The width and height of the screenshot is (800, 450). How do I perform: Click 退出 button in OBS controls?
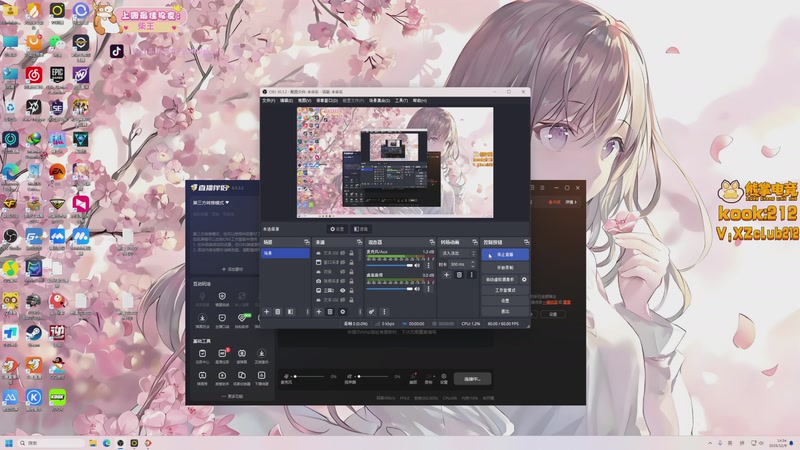[x=505, y=312]
